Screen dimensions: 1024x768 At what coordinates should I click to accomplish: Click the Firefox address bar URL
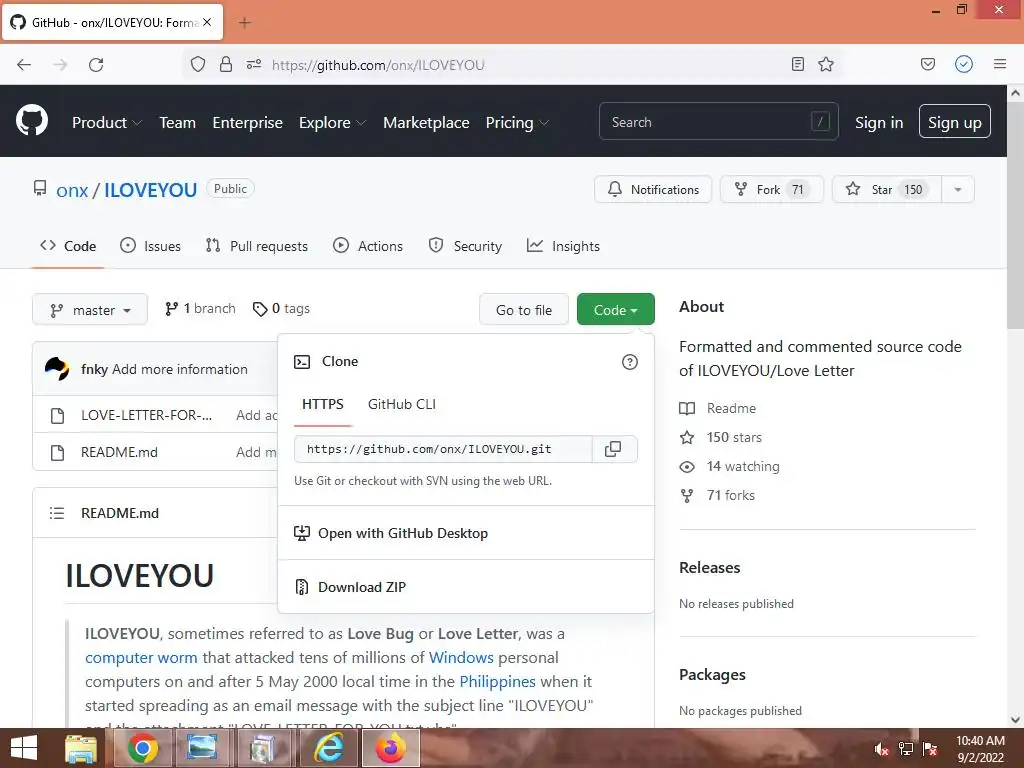click(x=378, y=65)
